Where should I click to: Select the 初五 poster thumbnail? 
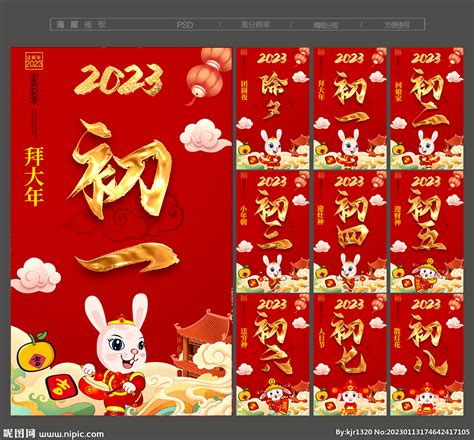(427, 232)
